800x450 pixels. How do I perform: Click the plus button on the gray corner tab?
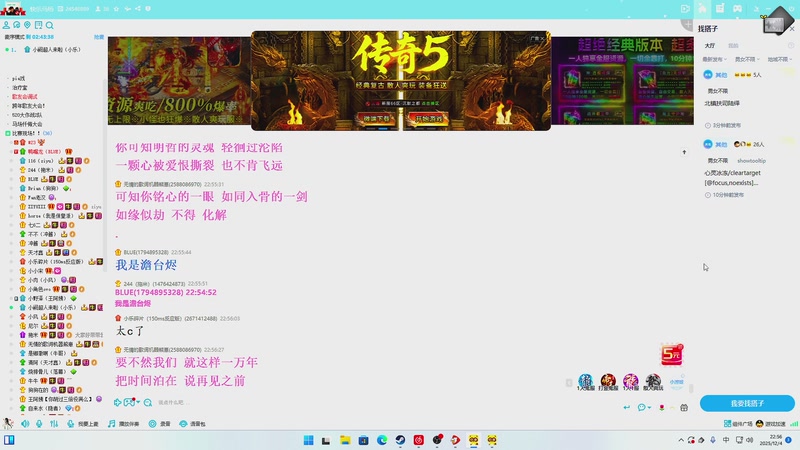pos(688,24)
